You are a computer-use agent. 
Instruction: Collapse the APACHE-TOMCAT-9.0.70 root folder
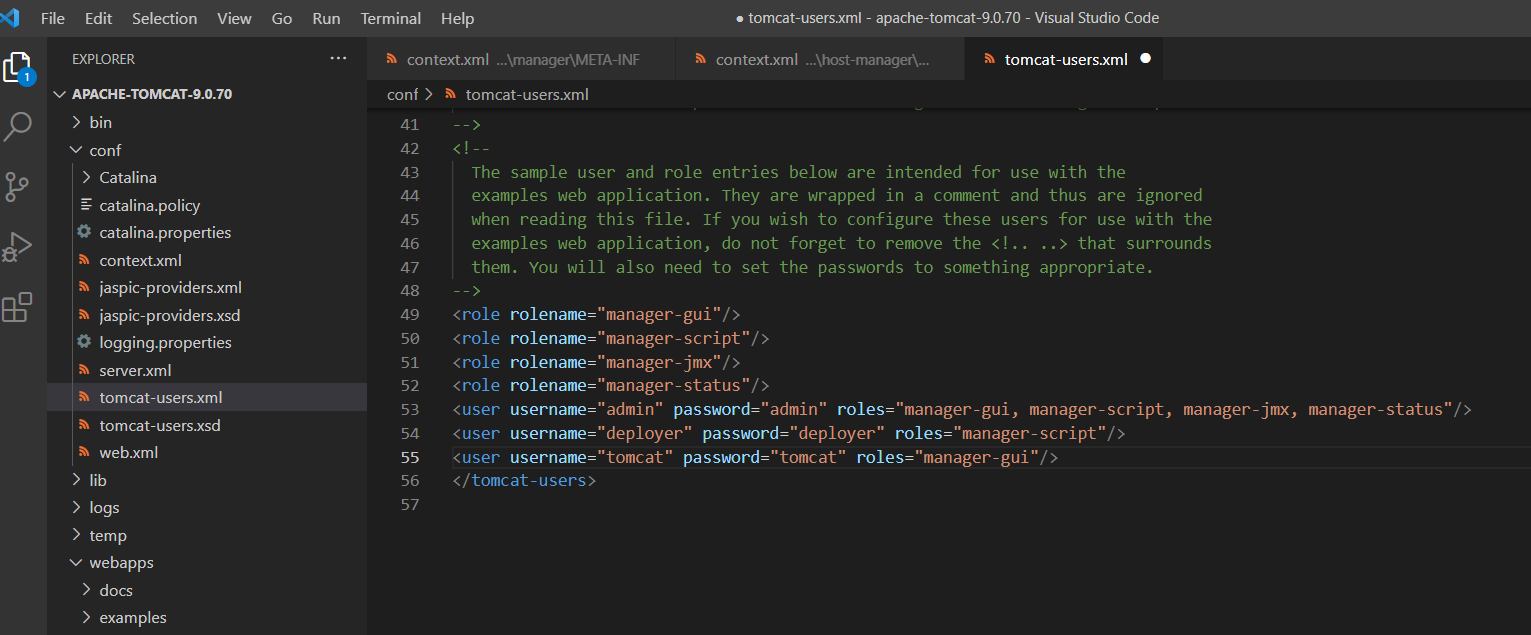[x=60, y=94]
